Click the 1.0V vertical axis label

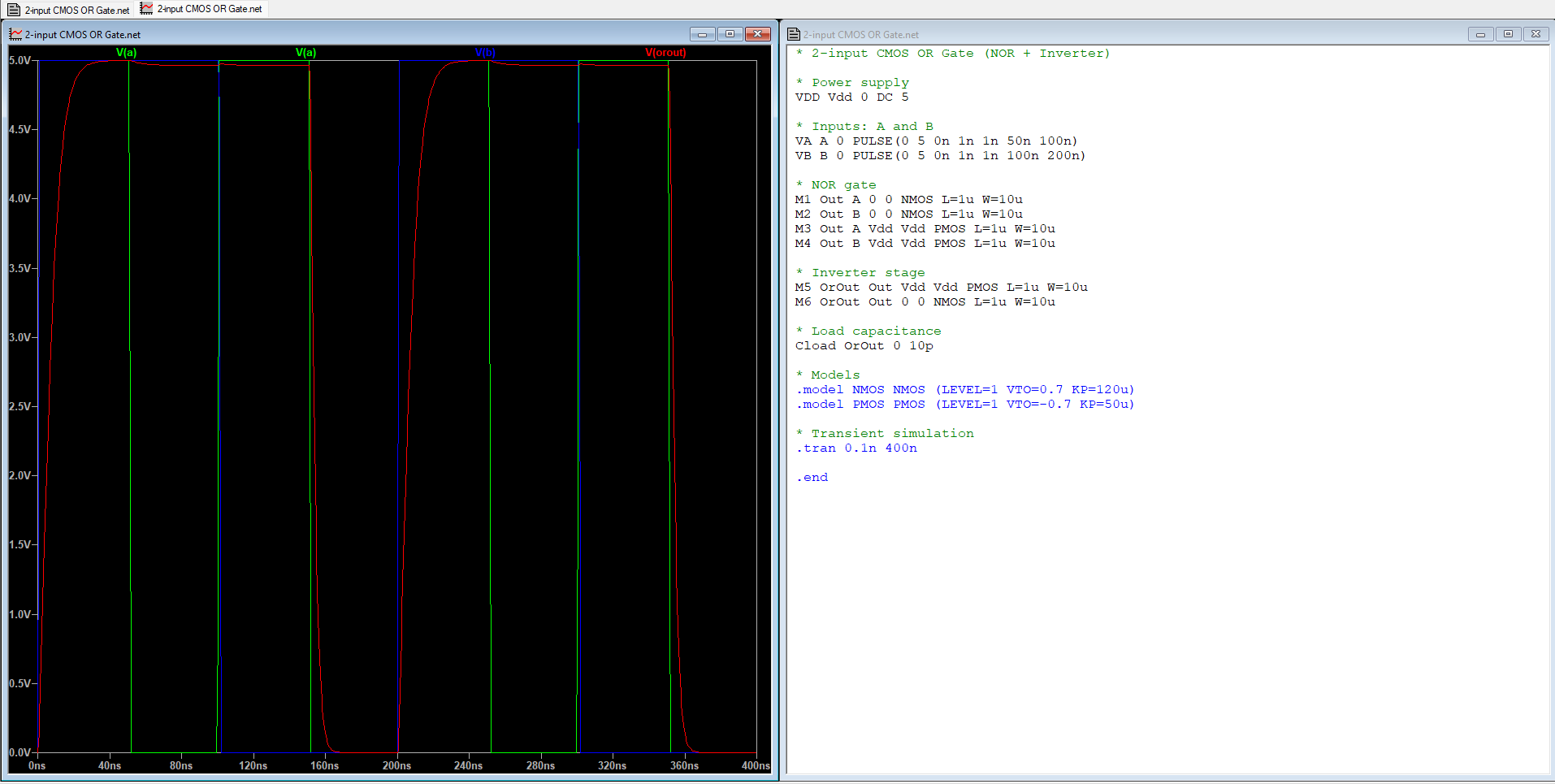[x=20, y=614]
